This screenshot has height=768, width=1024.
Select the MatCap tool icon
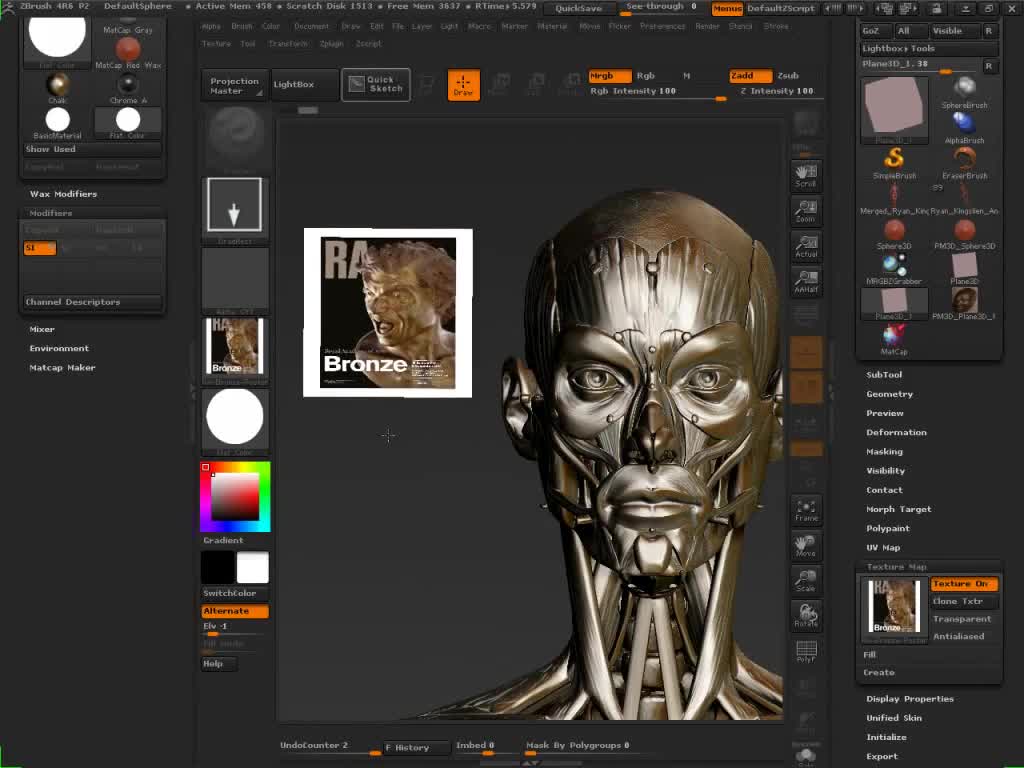pyautogui.click(x=894, y=340)
